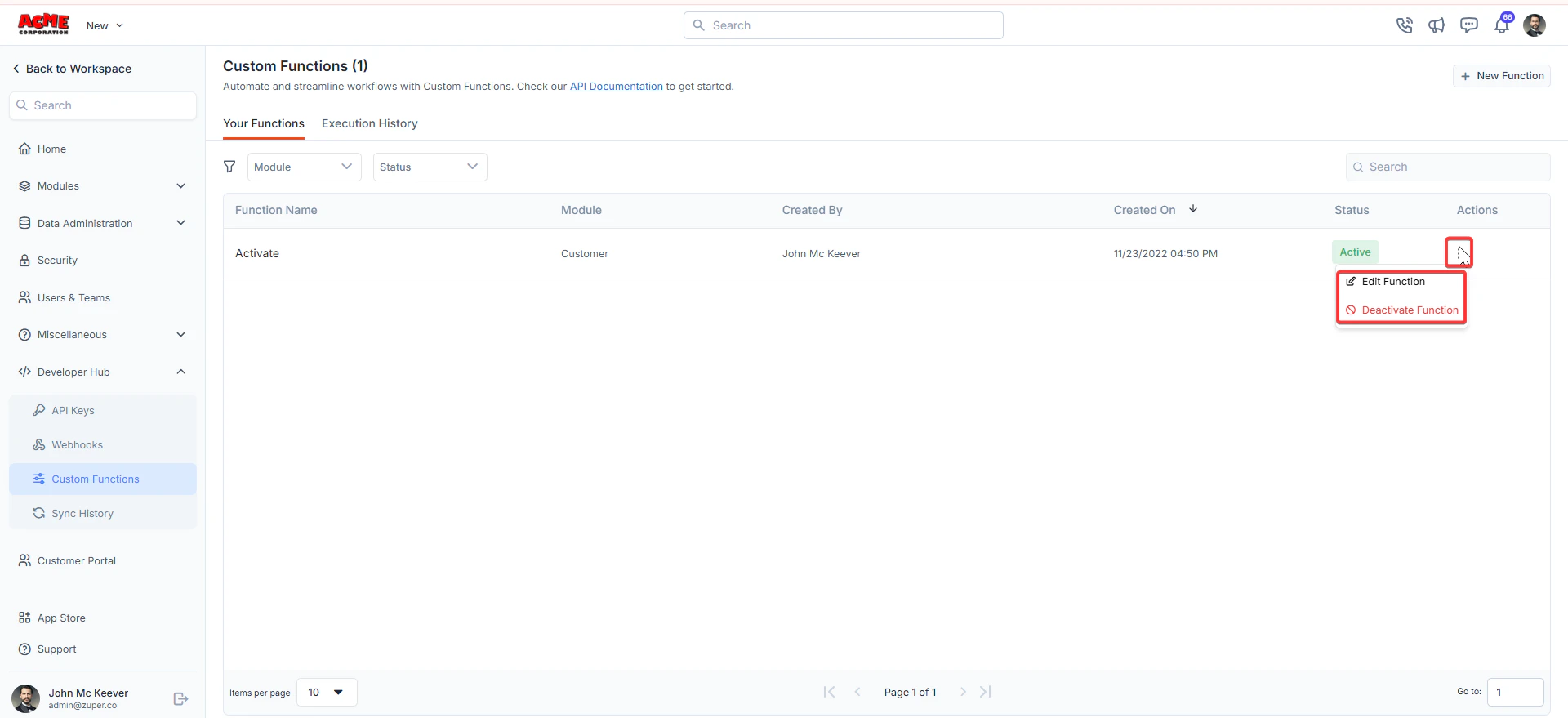Go to the last page arrow
1568x718 pixels.
click(x=986, y=692)
